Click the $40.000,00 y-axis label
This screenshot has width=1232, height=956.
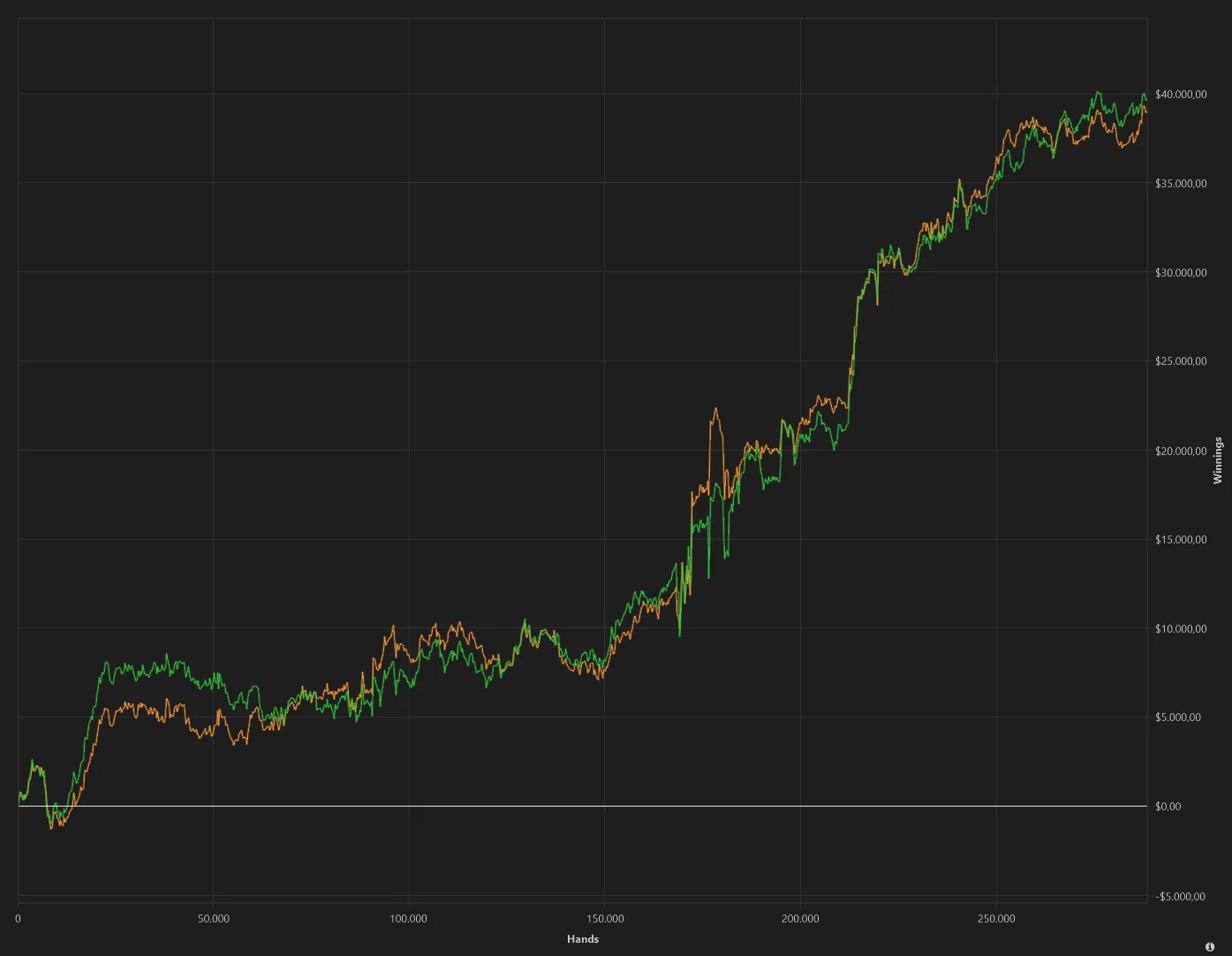click(1181, 95)
